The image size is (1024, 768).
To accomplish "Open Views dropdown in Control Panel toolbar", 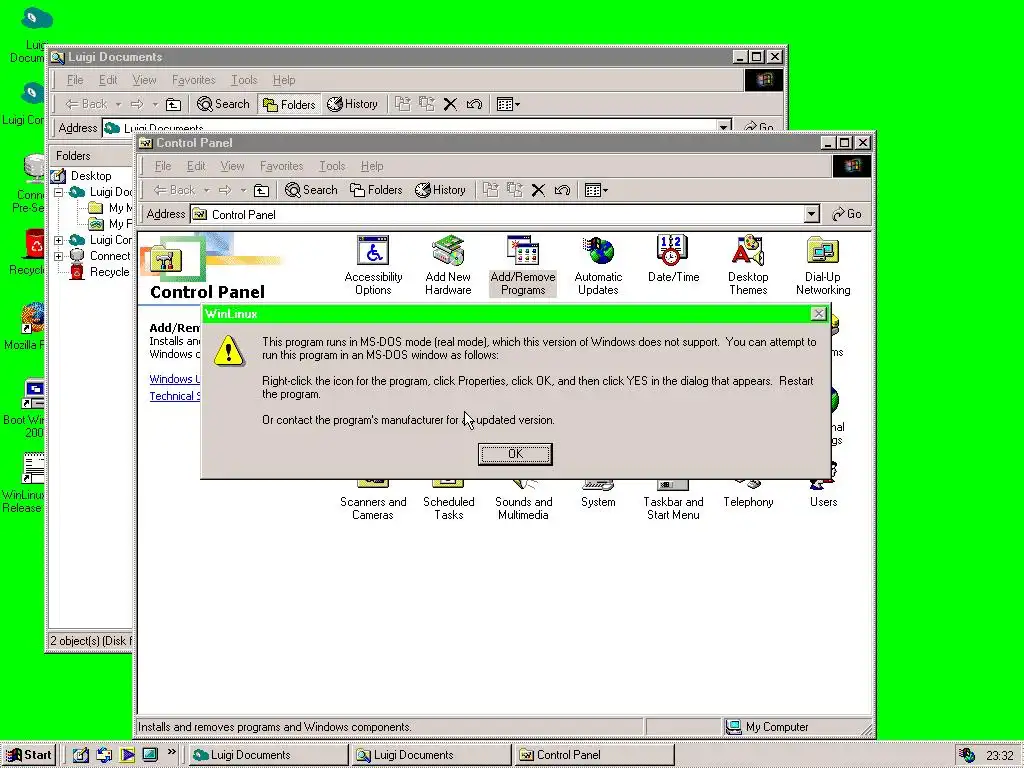I will (596, 190).
